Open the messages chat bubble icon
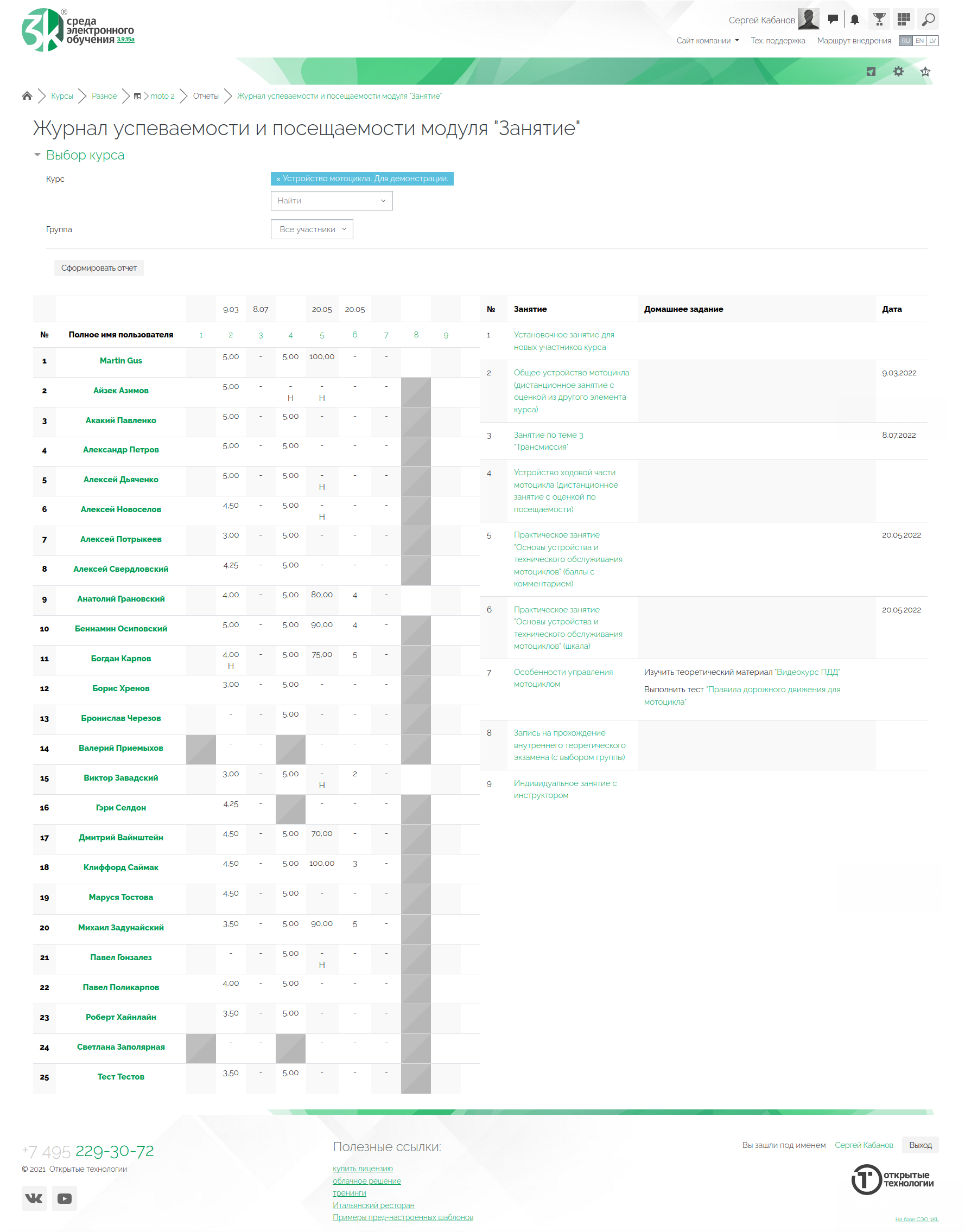The image size is (965, 1232). (x=832, y=19)
